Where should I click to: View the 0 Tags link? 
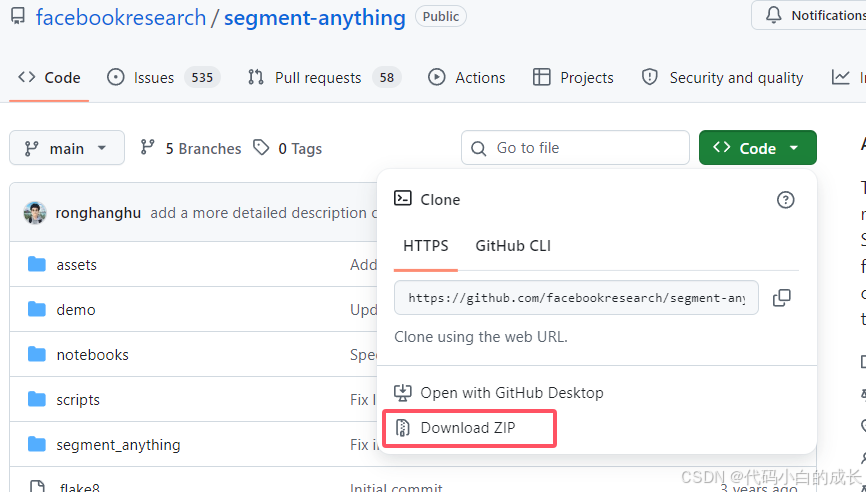pyautogui.click(x=287, y=148)
